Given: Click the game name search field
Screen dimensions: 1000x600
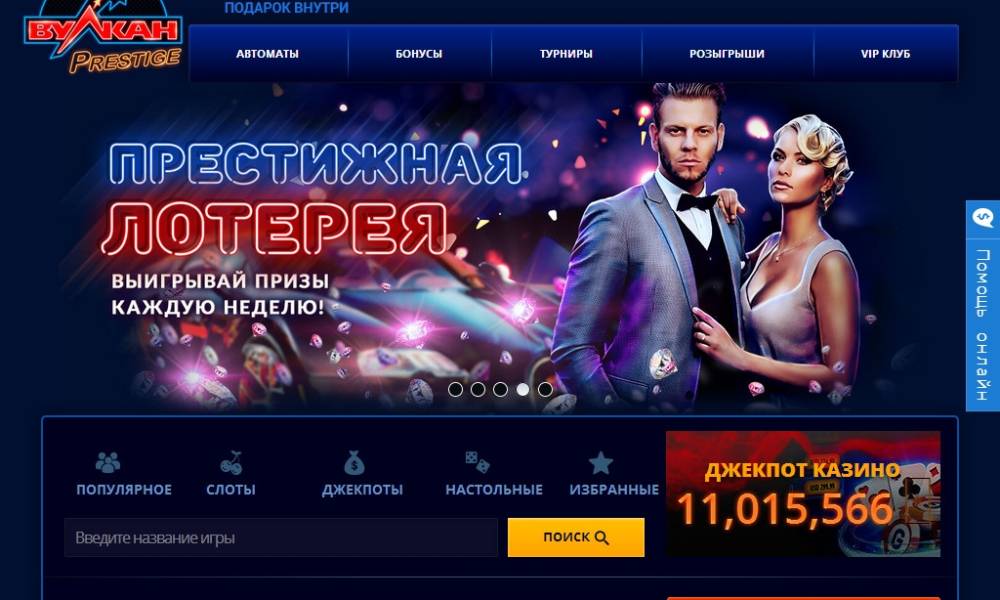Looking at the screenshot, I should point(281,538).
